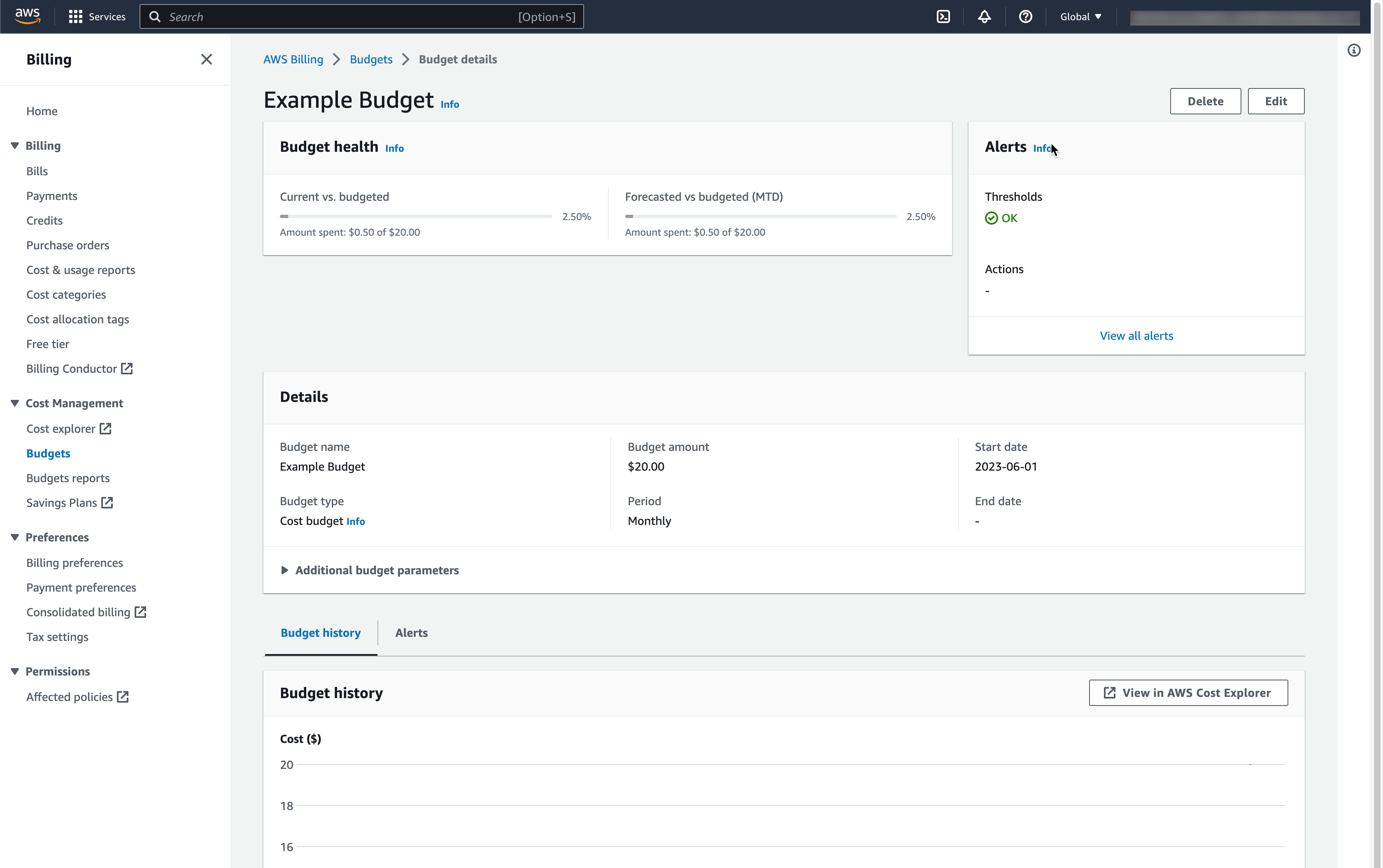Switch to the Alerts tab

pyautogui.click(x=411, y=633)
